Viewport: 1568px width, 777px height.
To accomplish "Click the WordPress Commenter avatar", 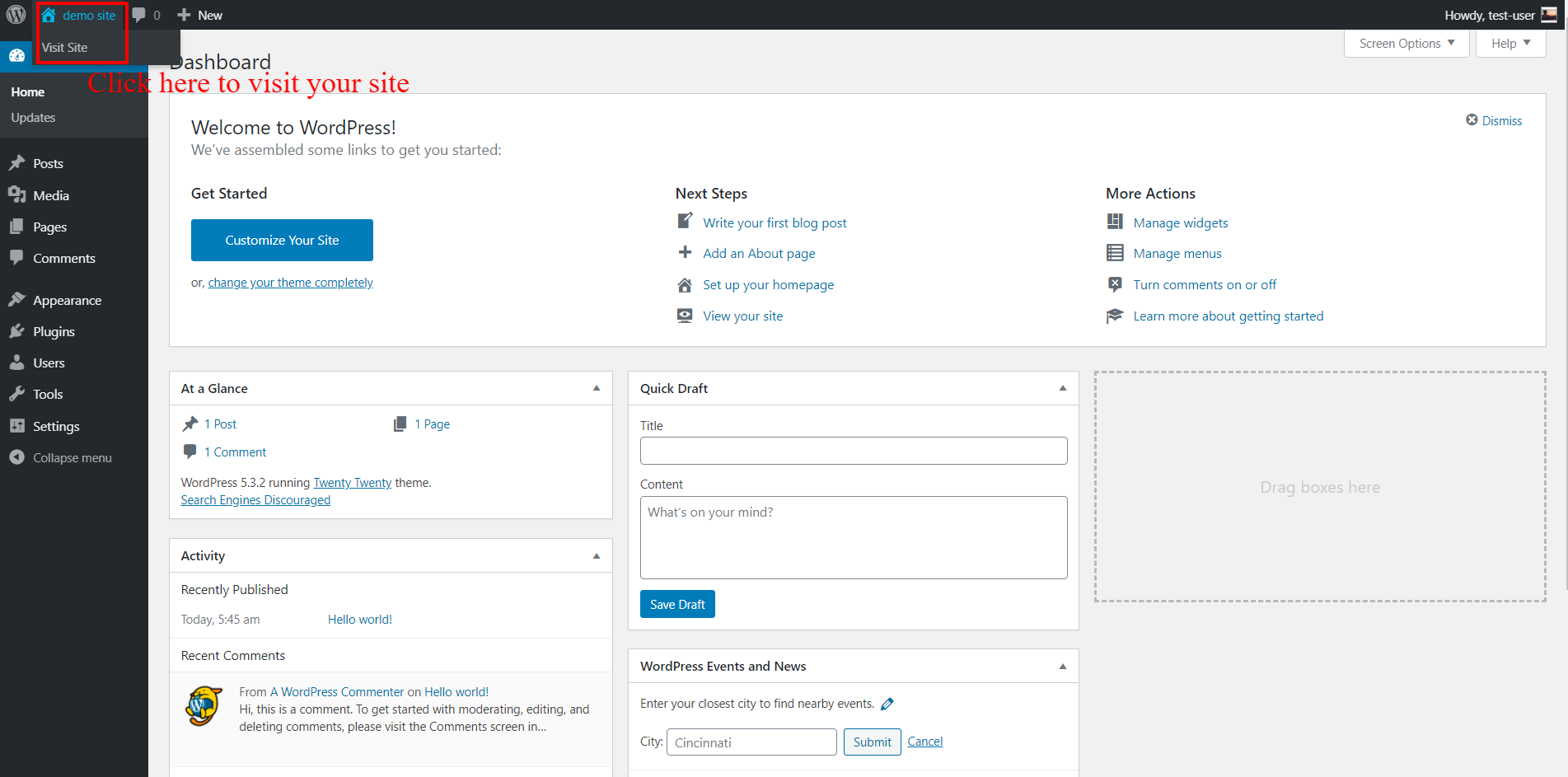I will click(x=204, y=706).
